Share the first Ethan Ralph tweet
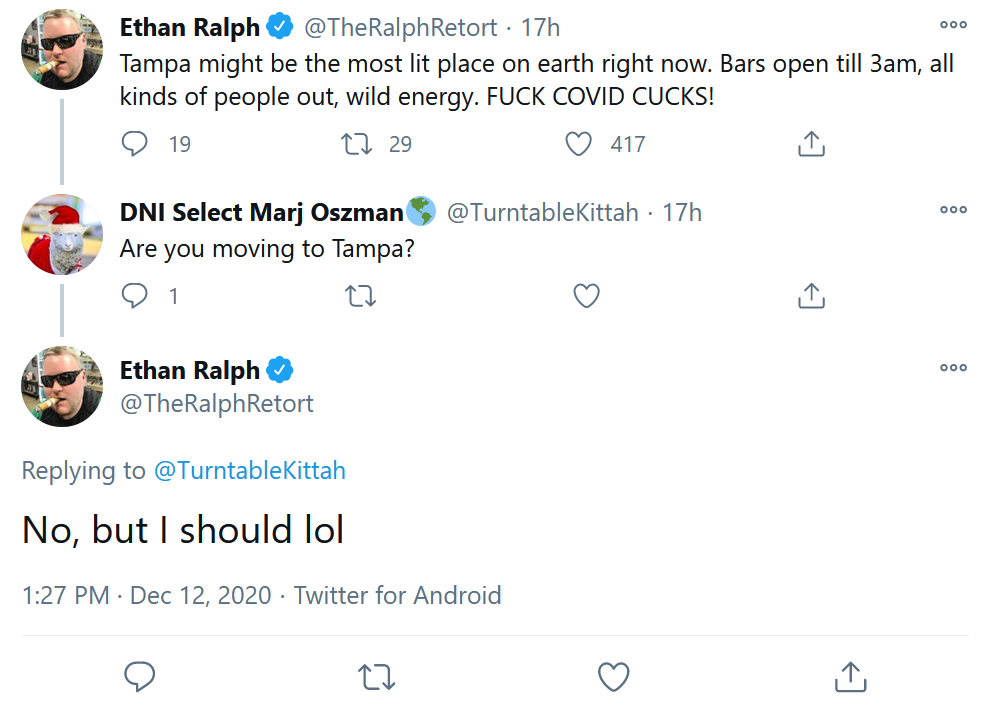990x706 pixels. (x=811, y=144)
